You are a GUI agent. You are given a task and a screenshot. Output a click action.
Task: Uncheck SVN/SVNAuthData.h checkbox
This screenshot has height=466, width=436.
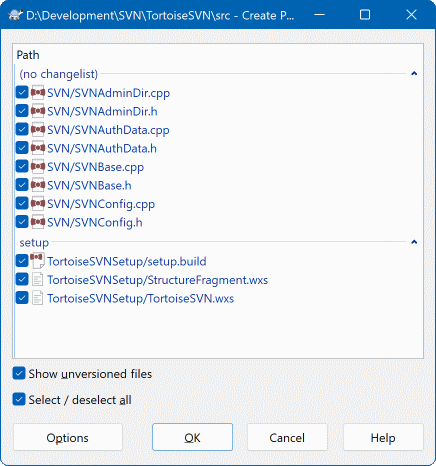22,148
